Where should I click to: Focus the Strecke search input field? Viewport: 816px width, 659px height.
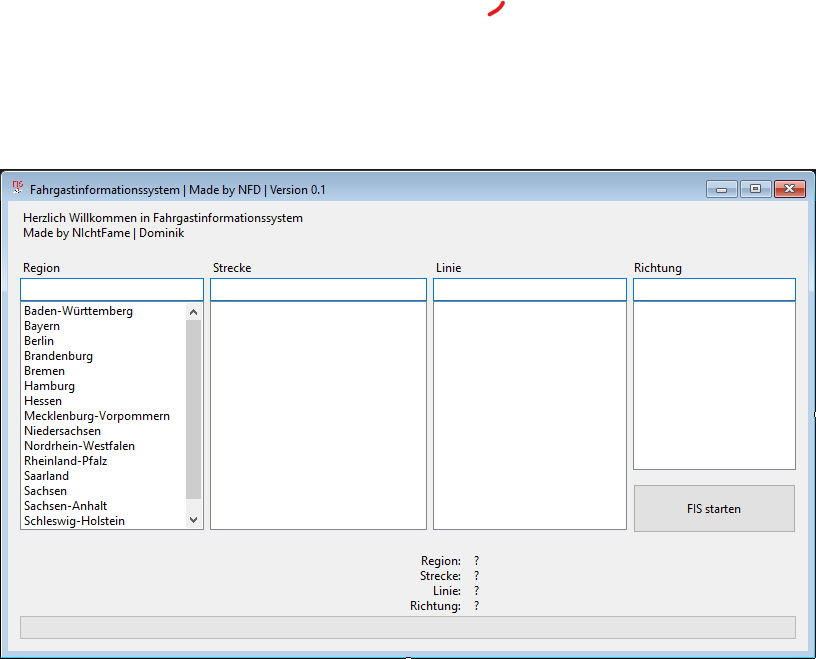(318, 289)
